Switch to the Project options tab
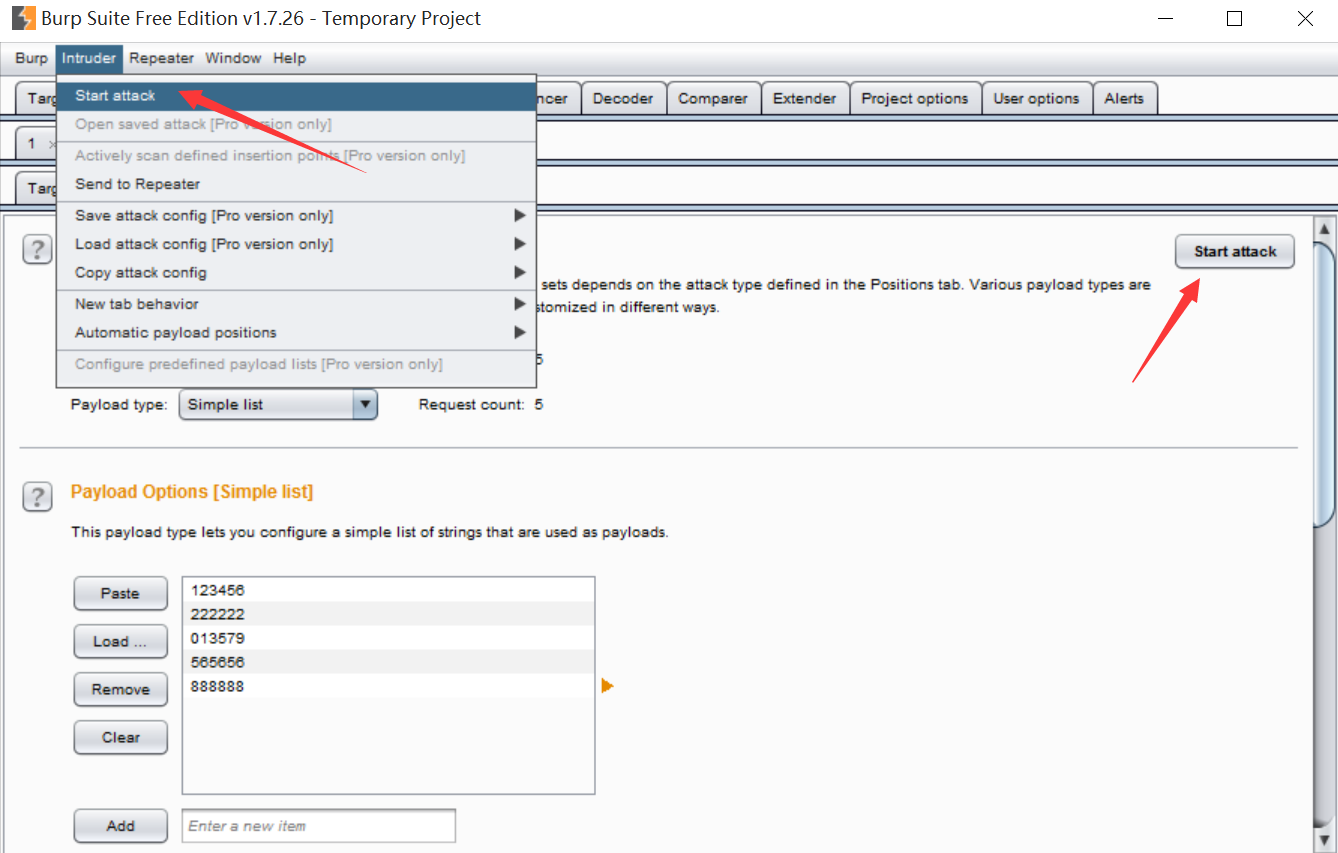Screen dimensions: 1338x853 coord(915,98)
